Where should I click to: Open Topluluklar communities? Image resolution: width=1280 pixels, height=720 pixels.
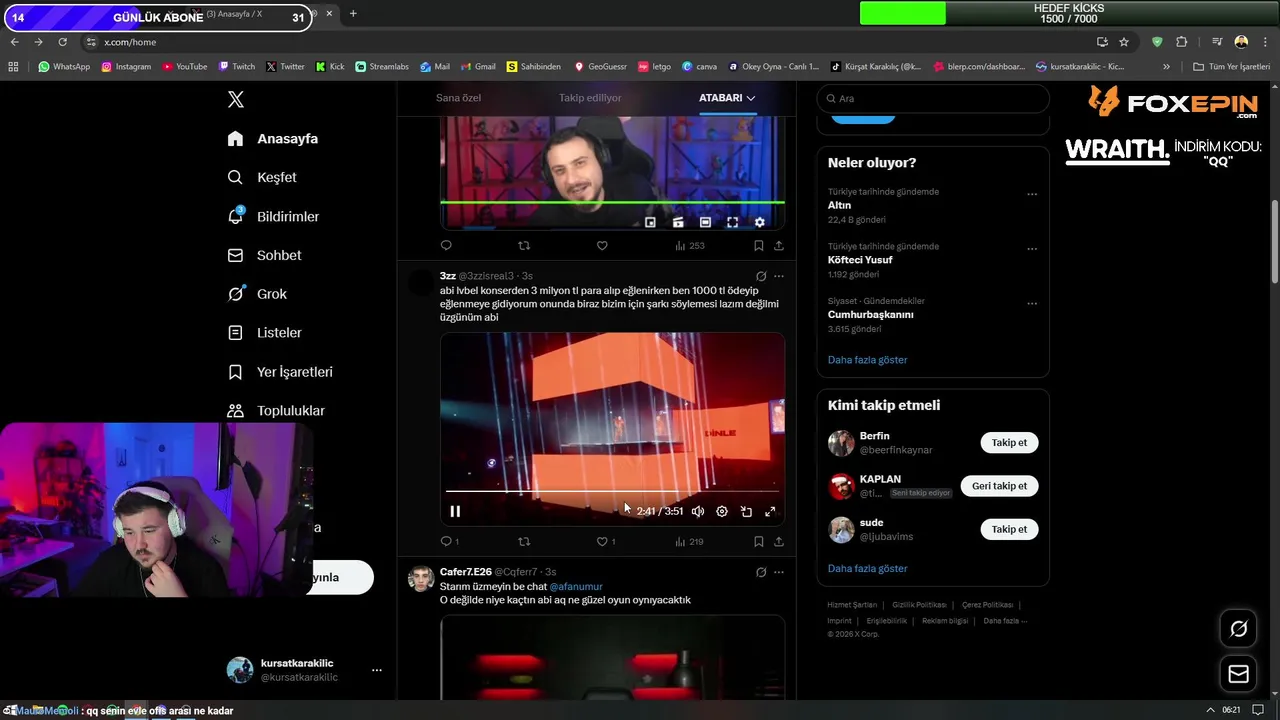276,411
